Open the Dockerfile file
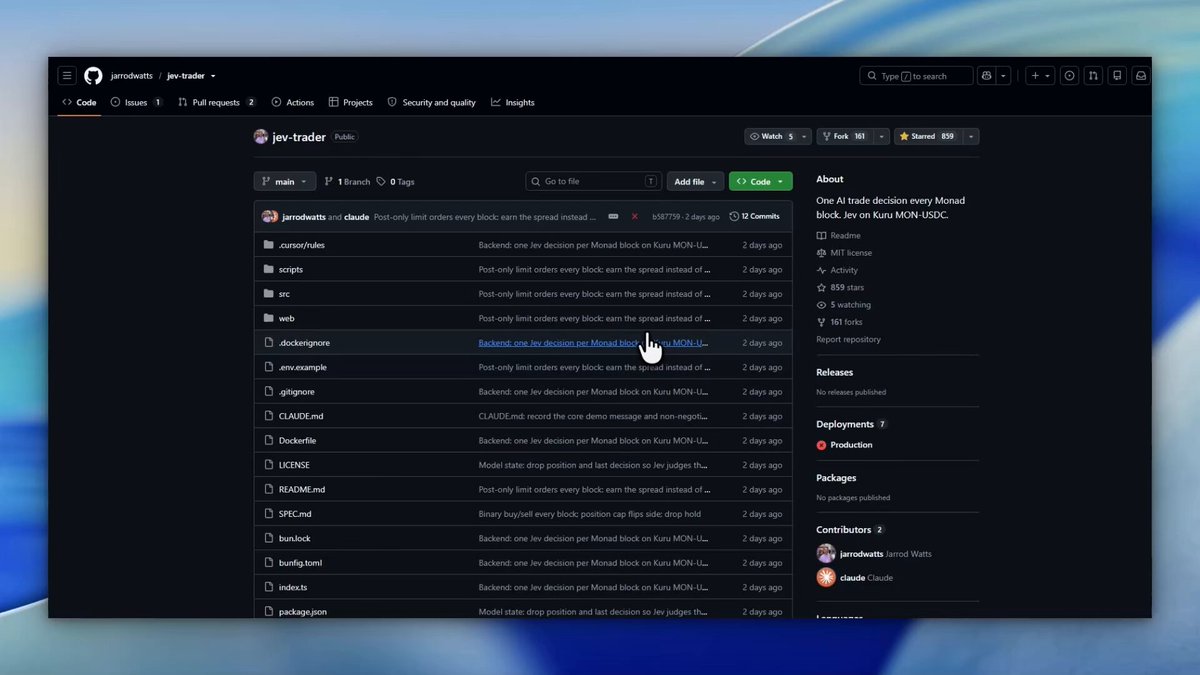 coord(297,440)
